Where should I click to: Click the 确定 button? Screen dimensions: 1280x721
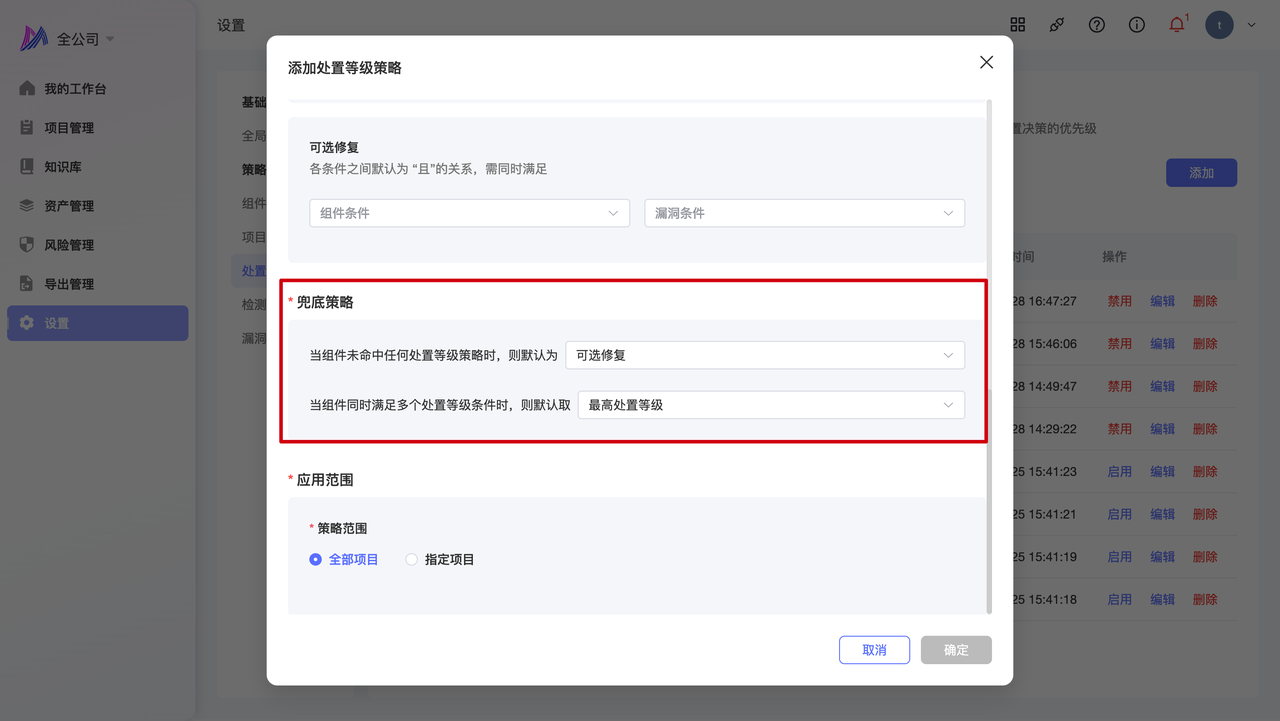coord(956,650)
